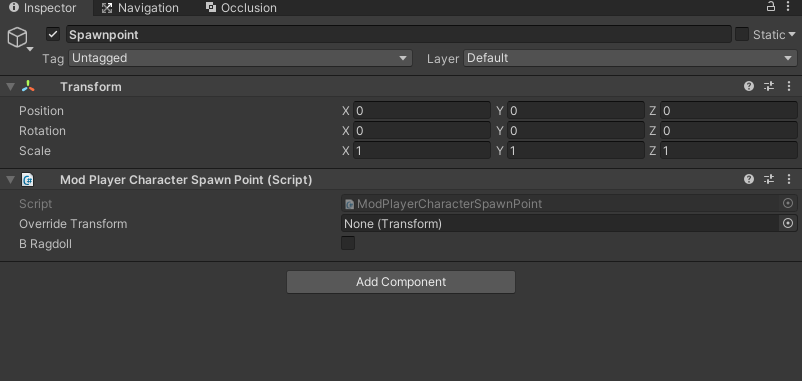
Task: Open Transform component presets icon
Action: 769,86
